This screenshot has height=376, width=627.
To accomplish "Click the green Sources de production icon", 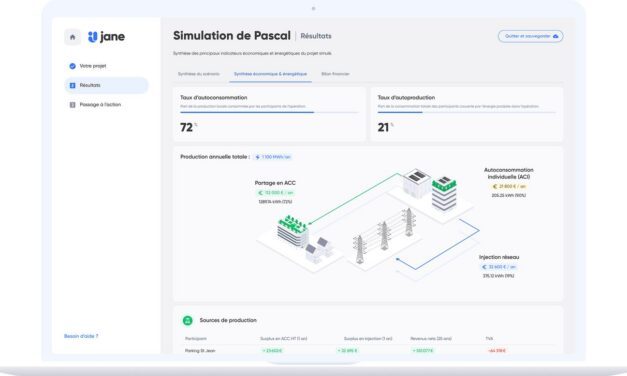I will pos(188,320).
